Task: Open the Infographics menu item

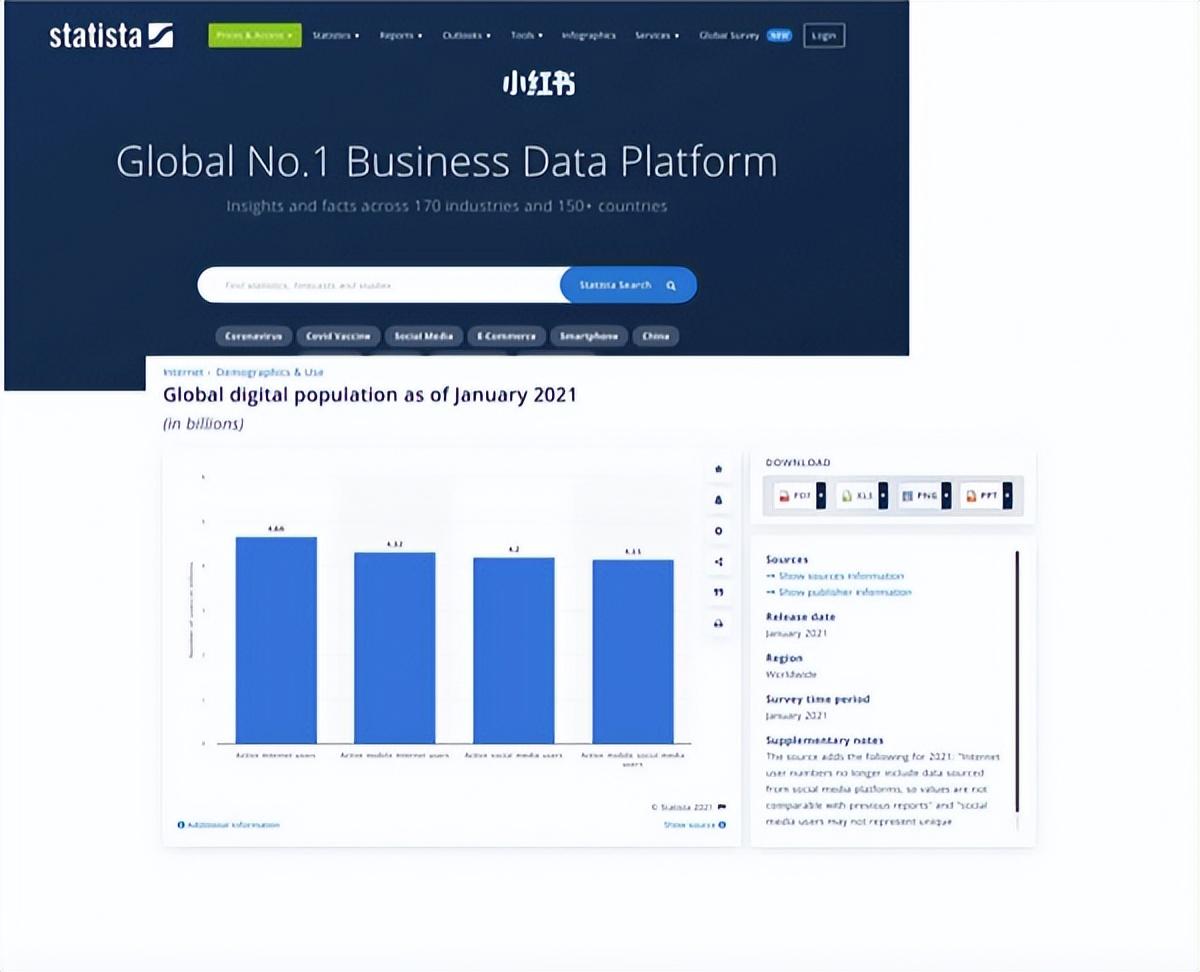Action: click(x=588, y=35)
